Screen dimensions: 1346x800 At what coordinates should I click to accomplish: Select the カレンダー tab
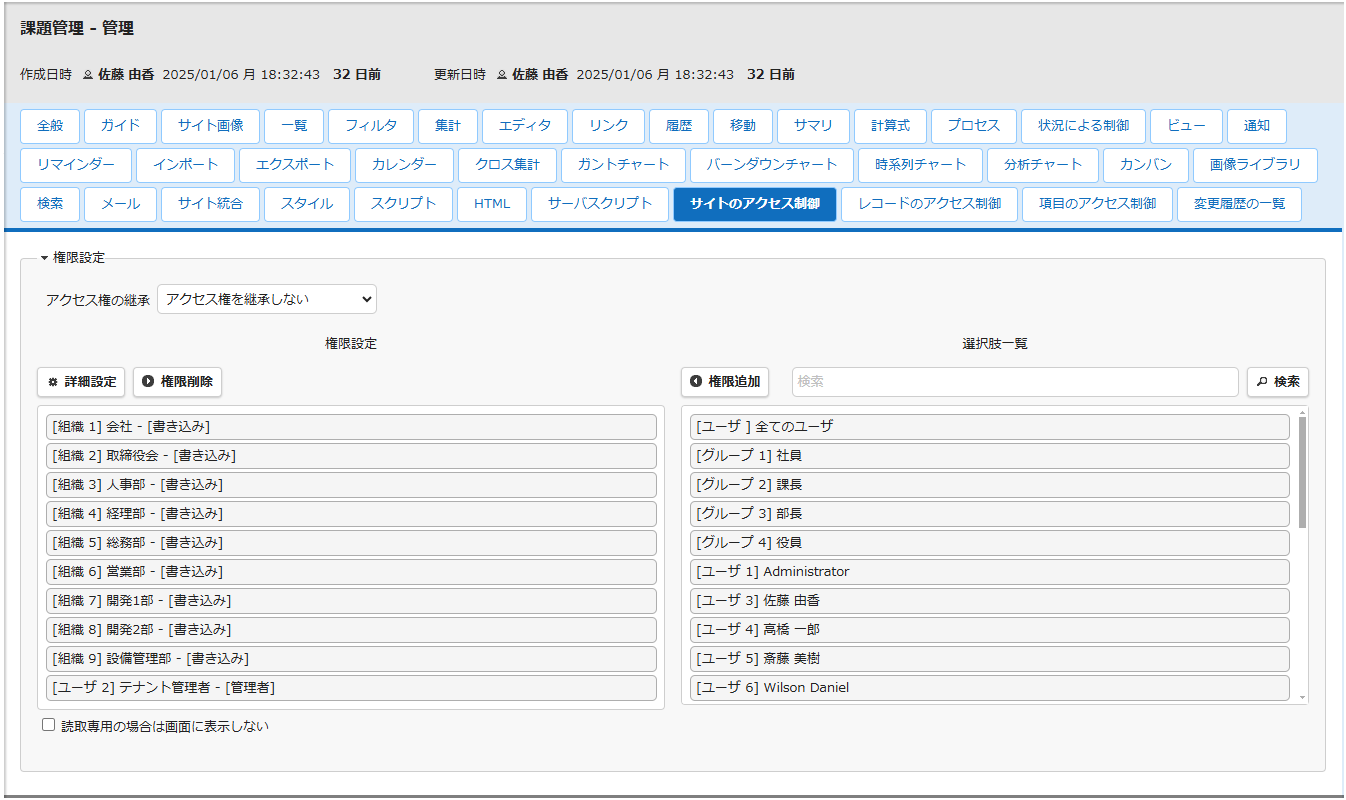tap(404, 165)
